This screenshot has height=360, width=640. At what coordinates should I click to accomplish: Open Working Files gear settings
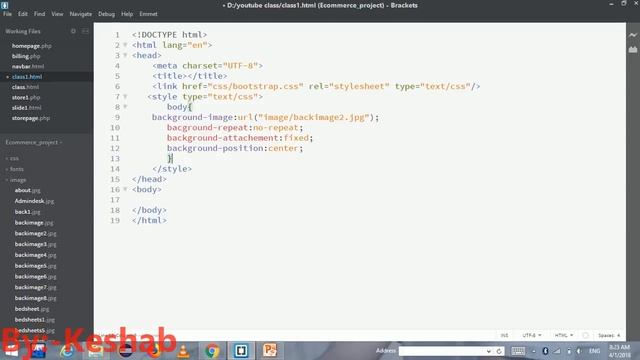click(73, 31)
